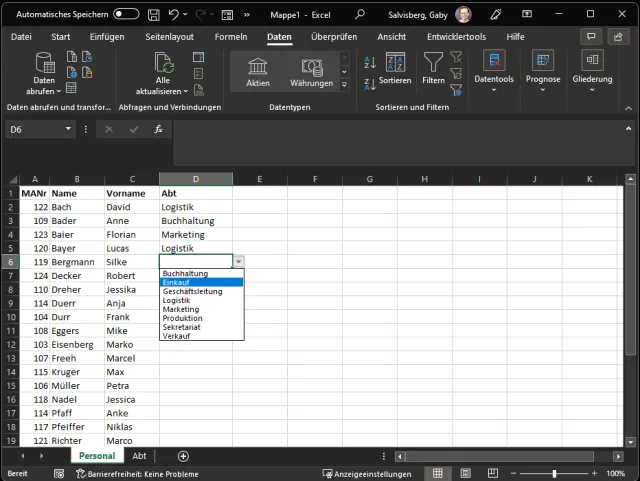640x481 pixels.
Task: Click Anzeigeeinstellungen in status bar
Action: point(366,474)
